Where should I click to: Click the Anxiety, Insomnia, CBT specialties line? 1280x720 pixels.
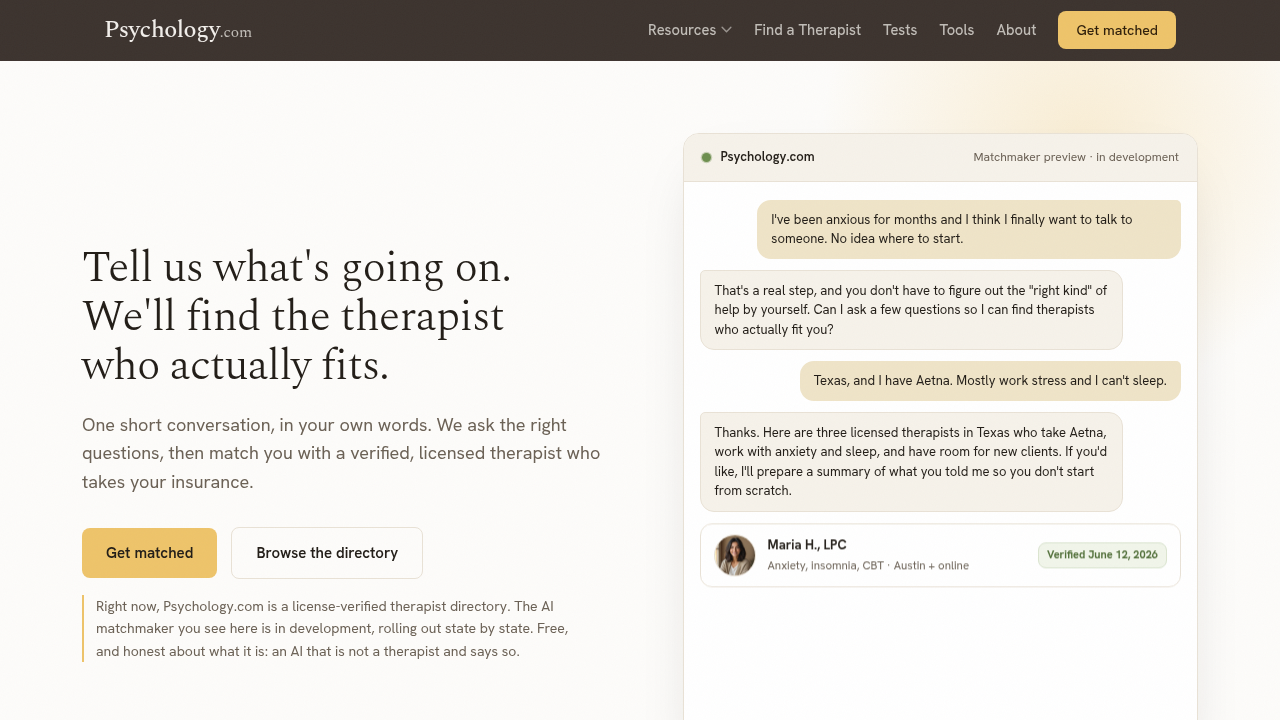[868, 566]
